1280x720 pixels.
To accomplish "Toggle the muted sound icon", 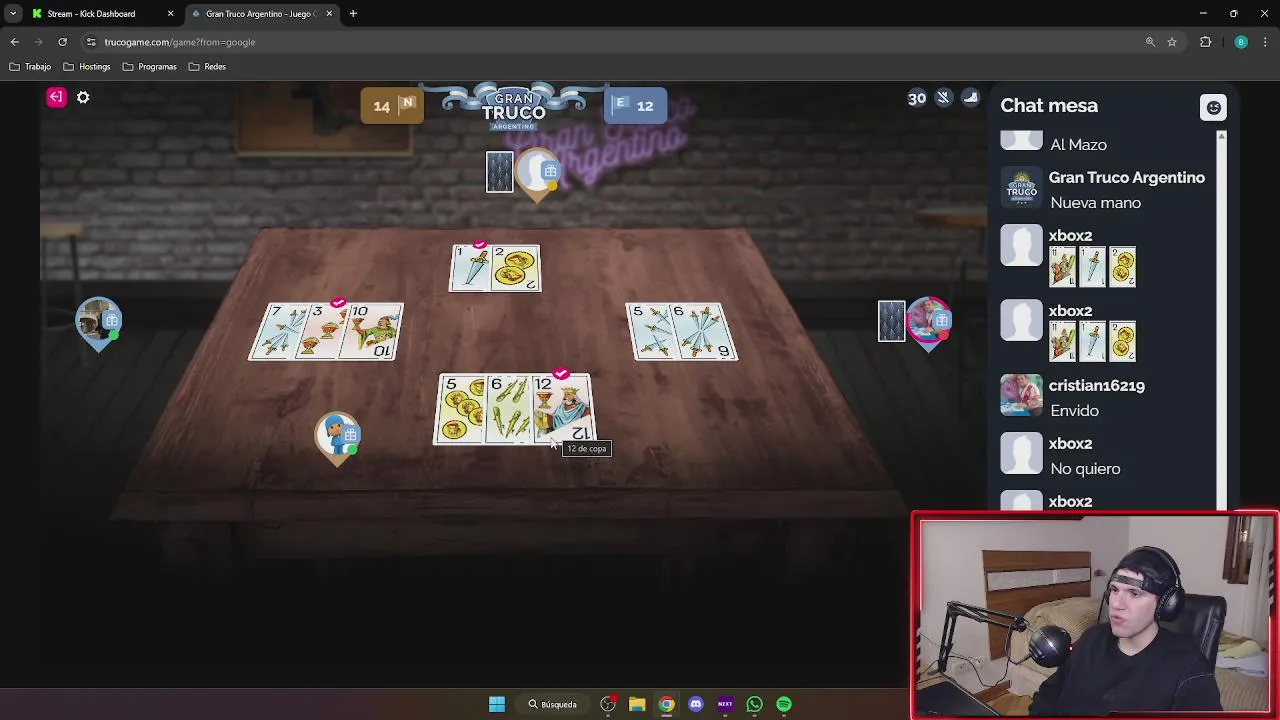I will 943,97.
